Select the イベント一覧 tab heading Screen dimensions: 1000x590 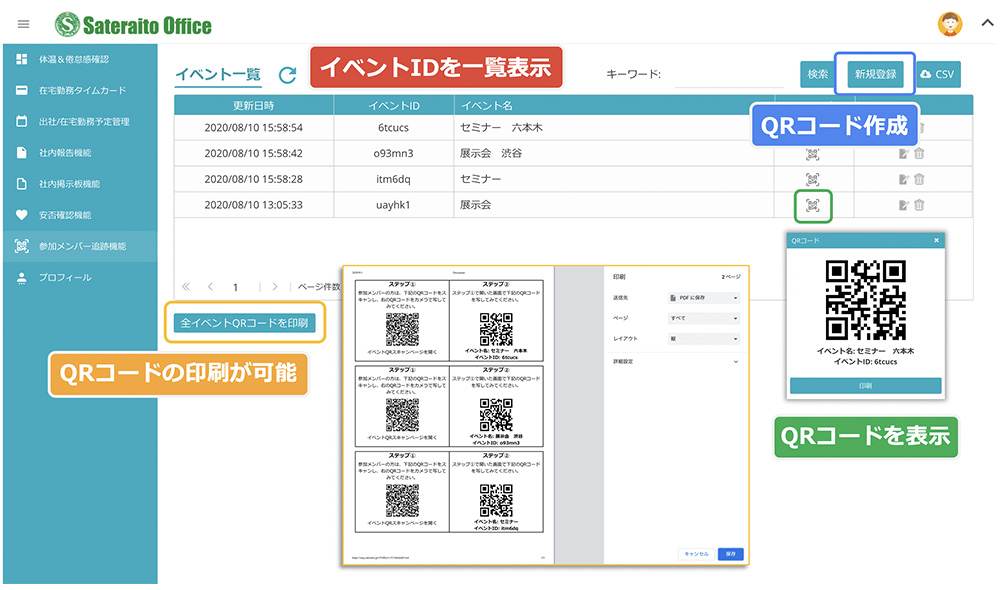click(x=218, y=75)
